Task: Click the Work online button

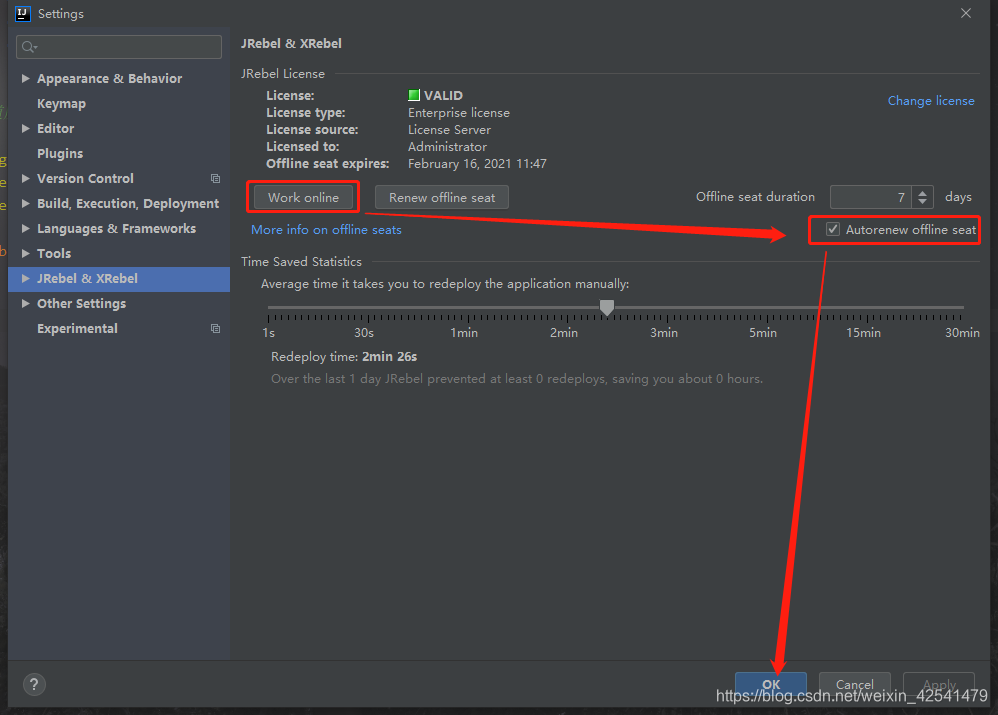Action: coord(303,197)
